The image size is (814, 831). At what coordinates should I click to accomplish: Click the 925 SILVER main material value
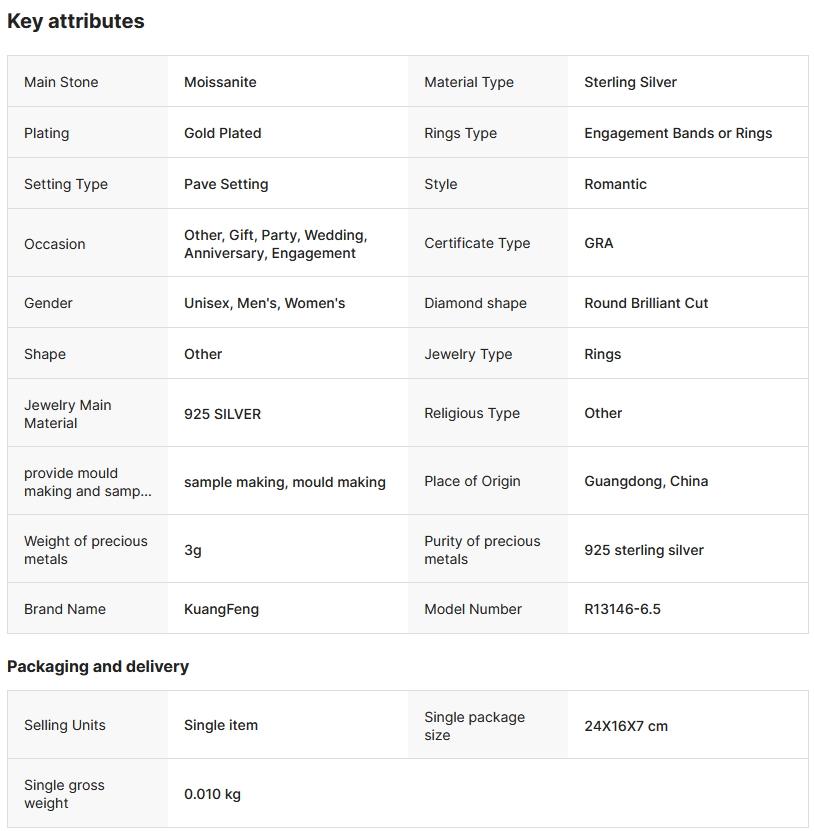coord(222,414)
